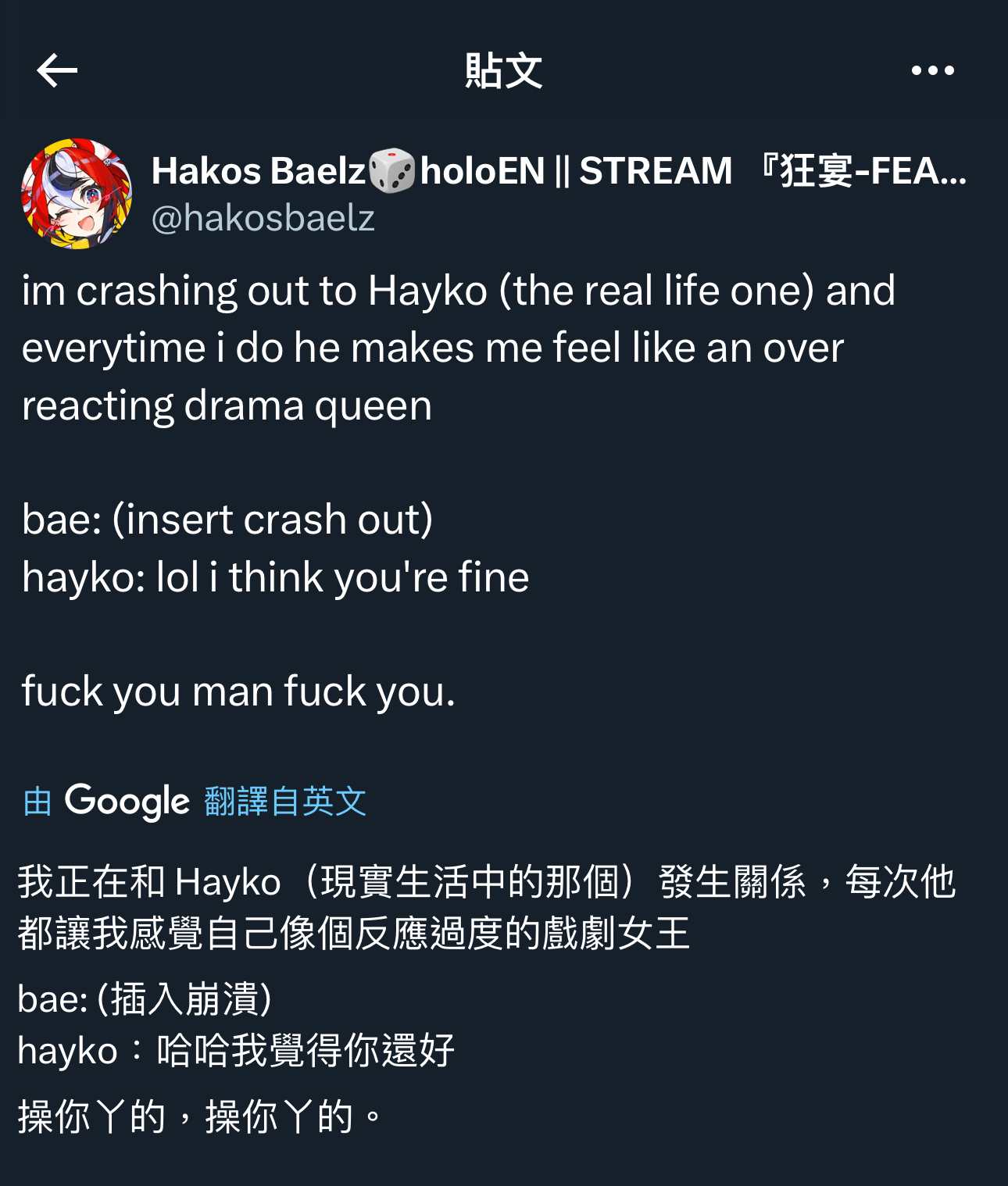
Task: Open the three-dot more options menu
Action: coord(933,70)
